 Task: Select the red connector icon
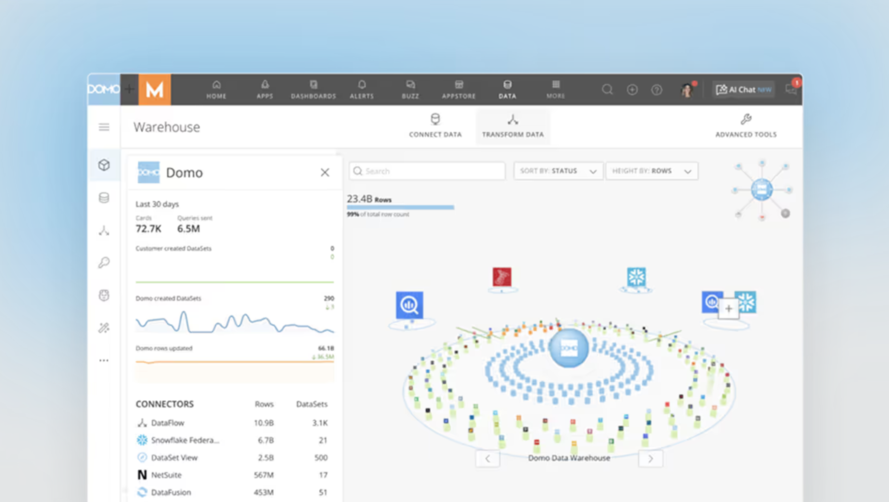point(502,277)
